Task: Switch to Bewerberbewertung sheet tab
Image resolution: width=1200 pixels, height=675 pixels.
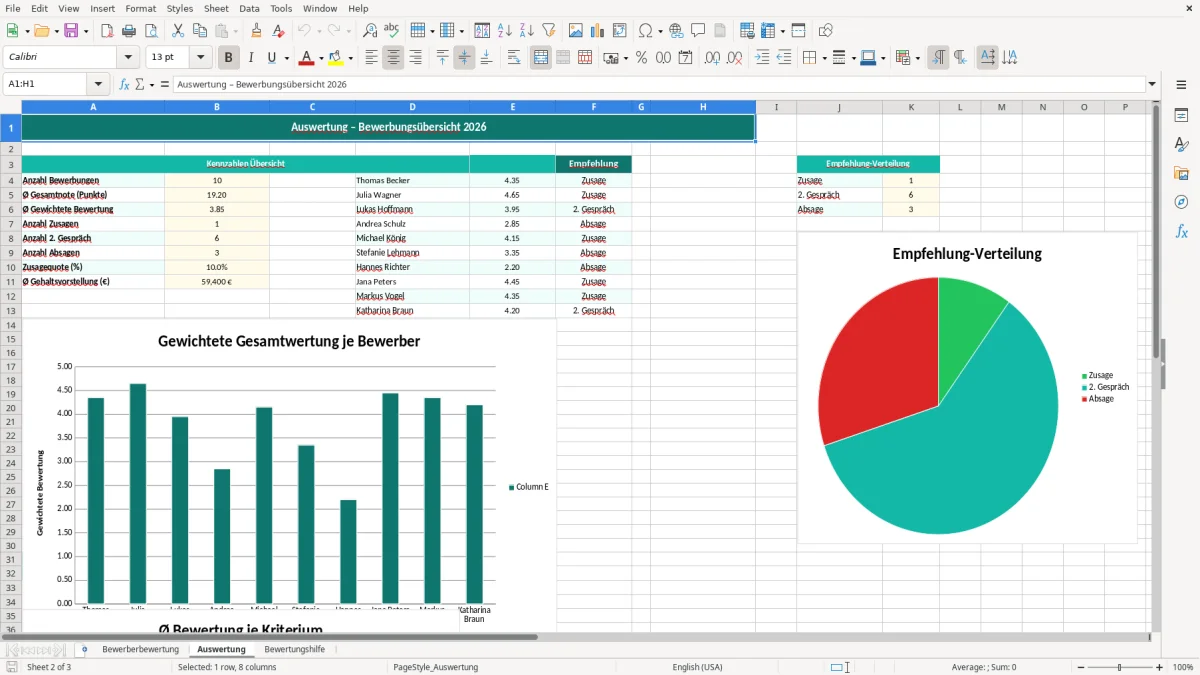Action: 140,649
